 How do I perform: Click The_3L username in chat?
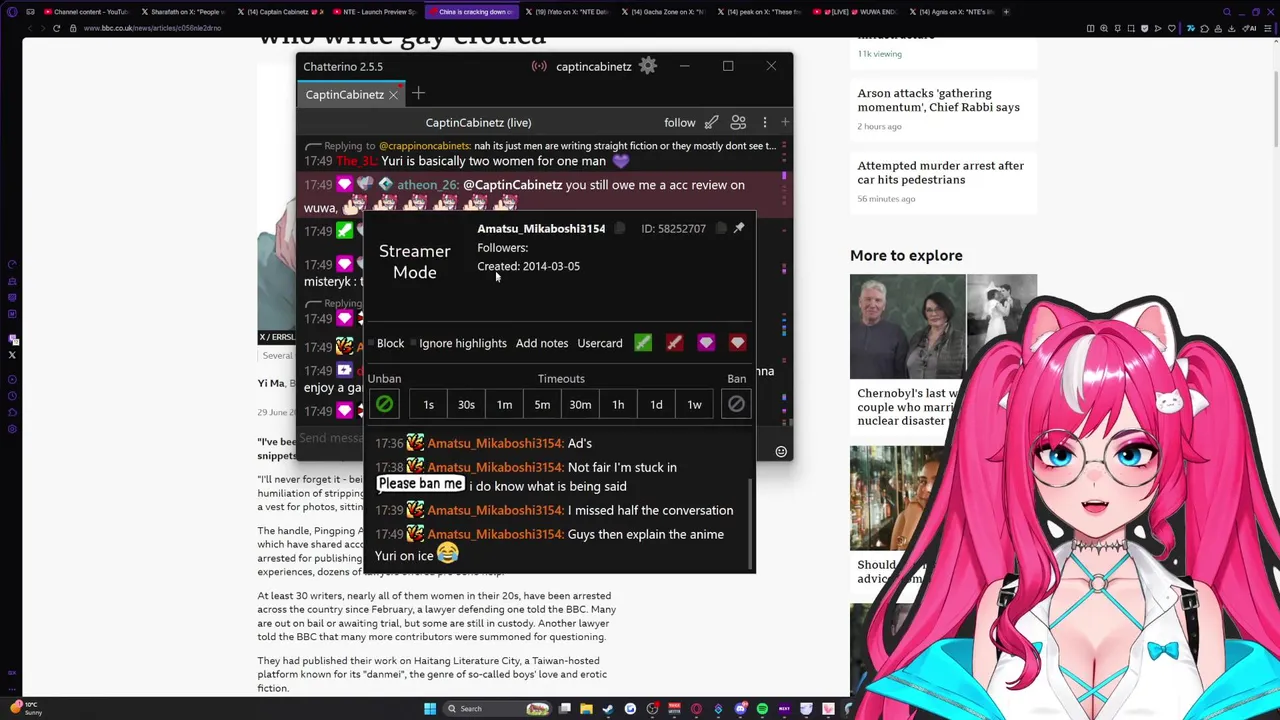click(356, 161)
